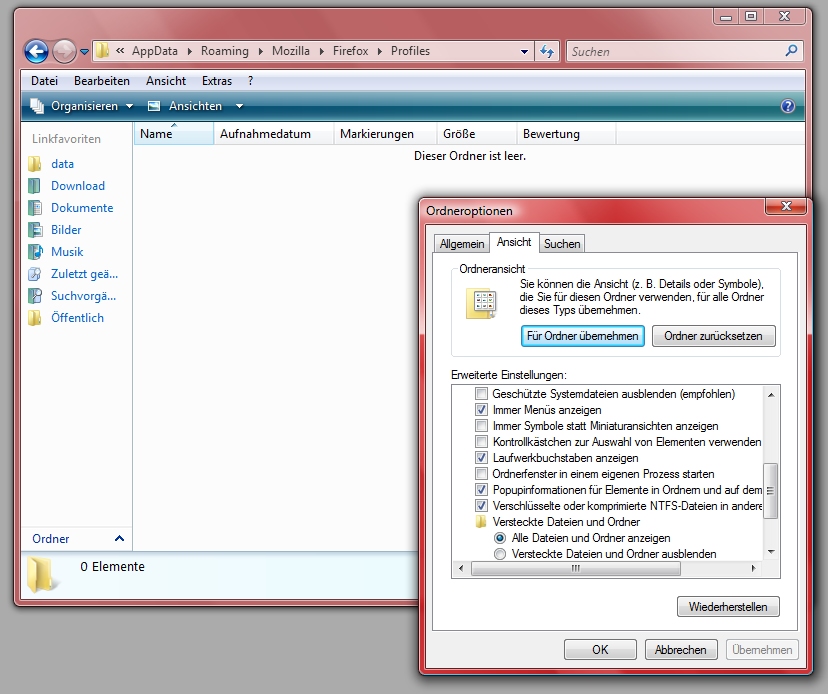Close the Ordneroptionen dialog
Image resolution: width=828 pixels, height=694 pixels.
click(x=786, y=206)
